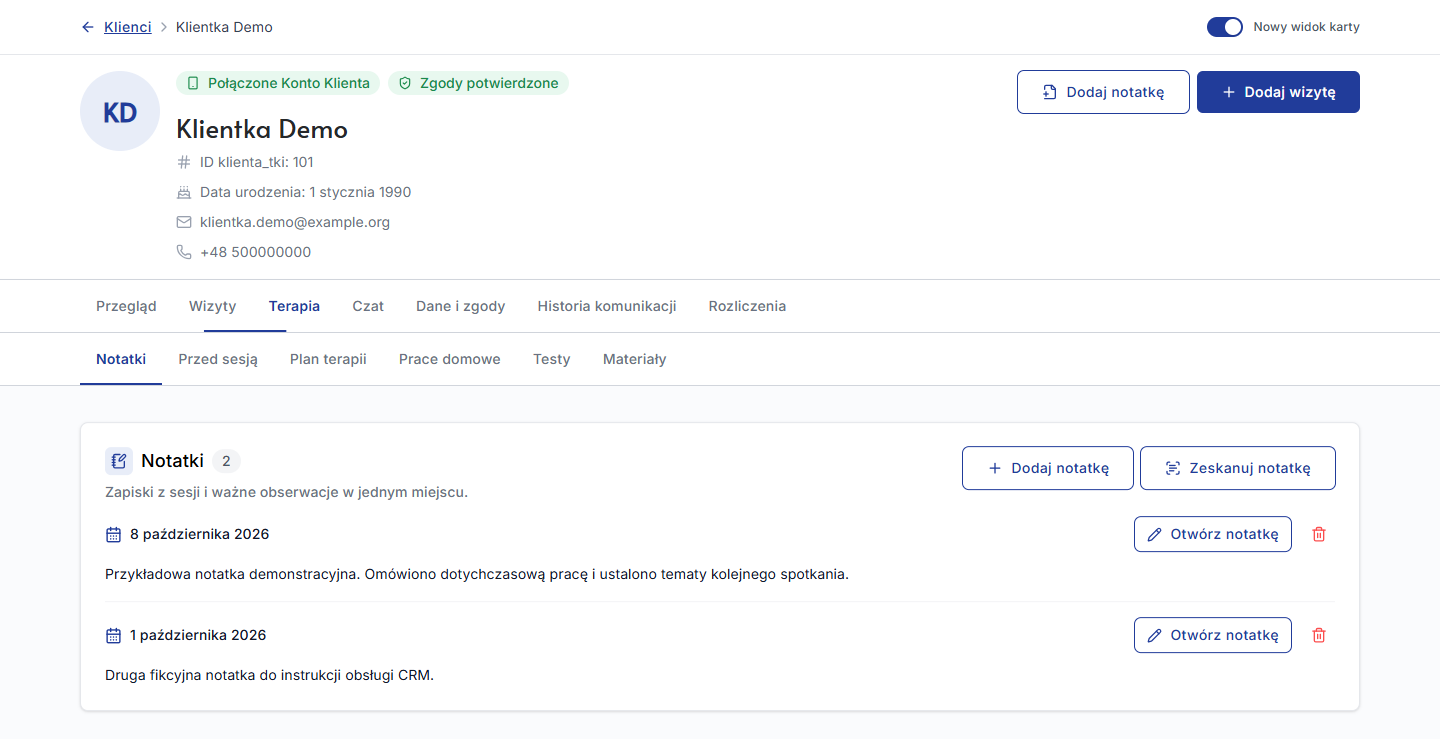Click the hash icon by ID klienta_tki
Screen dimensions: 1440x739
coord(184,162)
